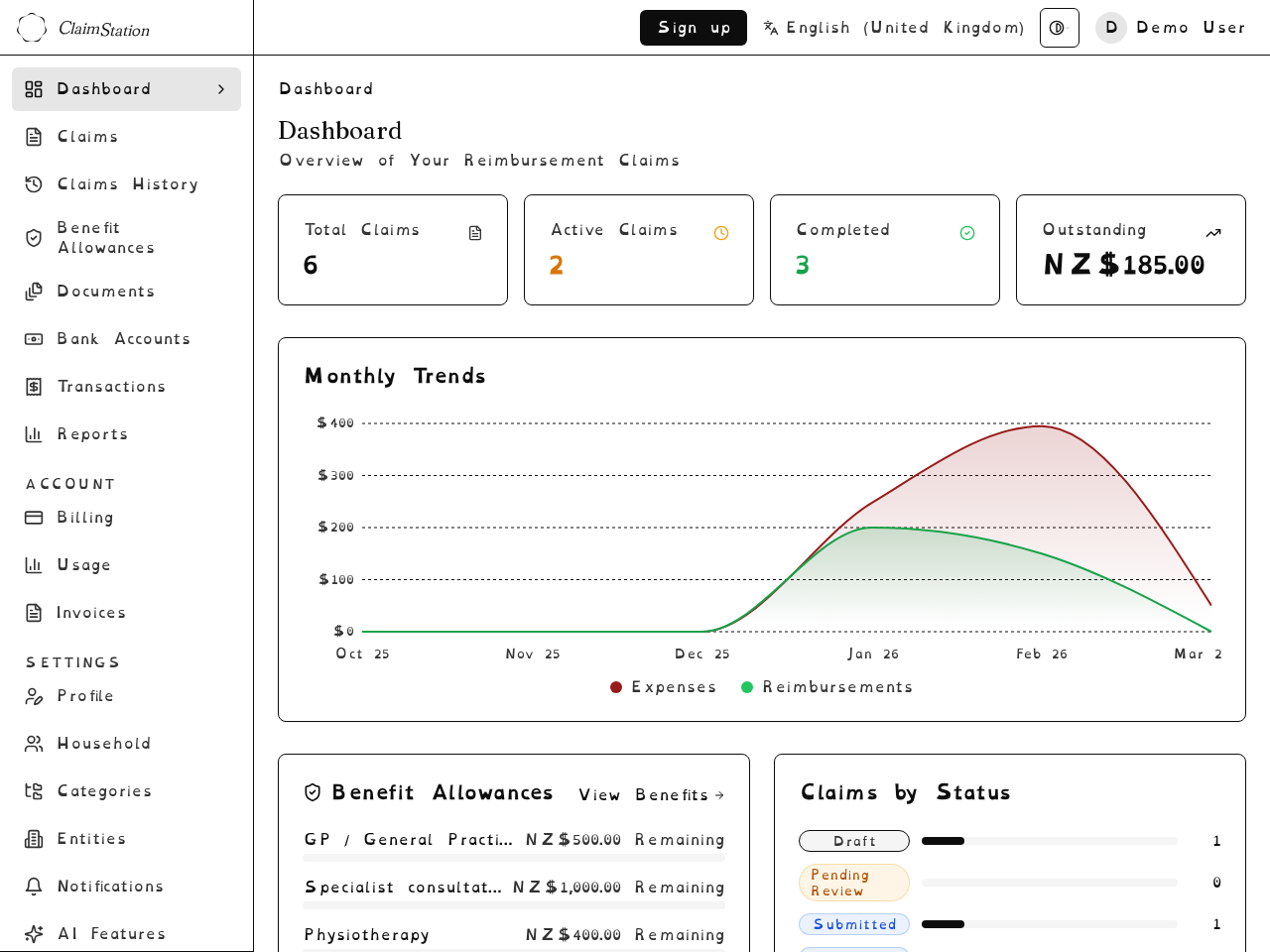This screenshot has height=952, width=1270.
Task: Click the Sign up button
Action: pos(694,28)
